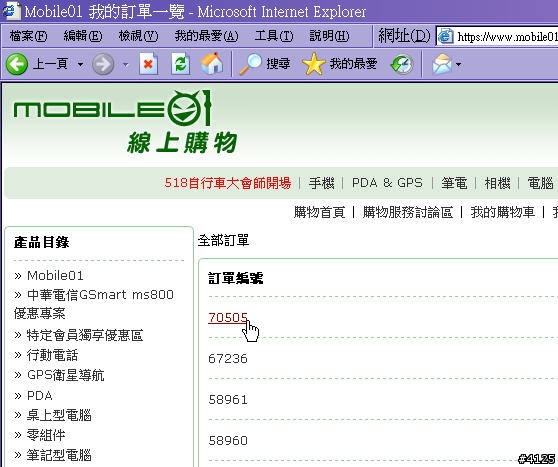Stop page loading with red X icon
The width and height of the screenshot is (558, 467).
(148, 64)
